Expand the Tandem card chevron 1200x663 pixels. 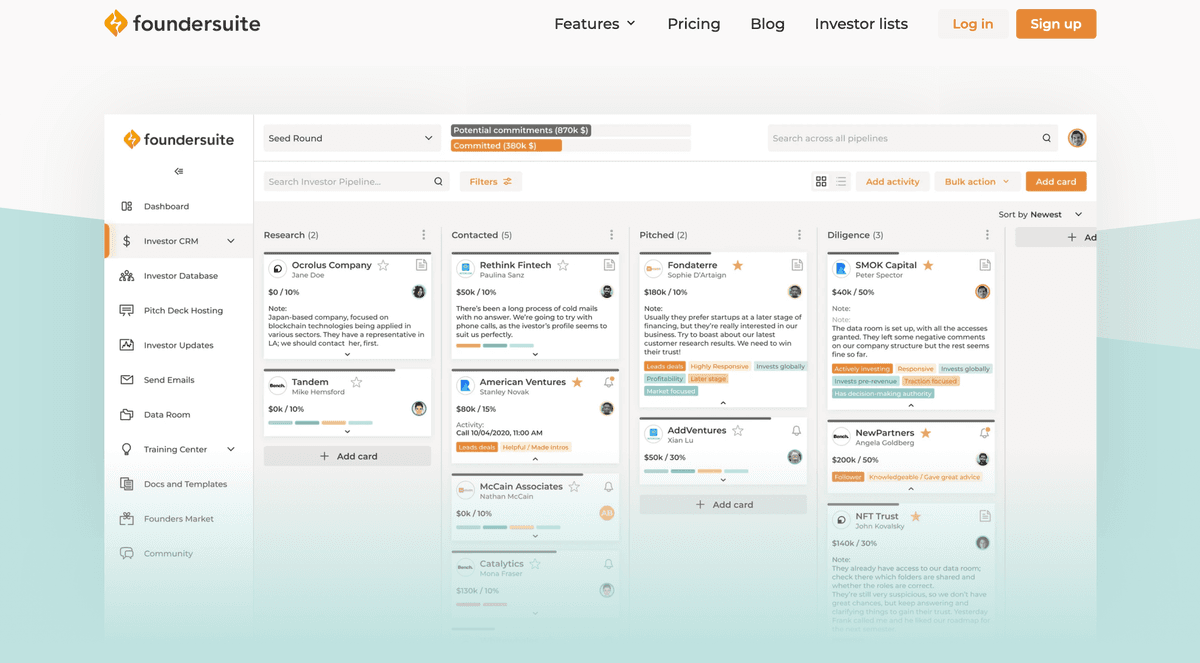[347, 432]
